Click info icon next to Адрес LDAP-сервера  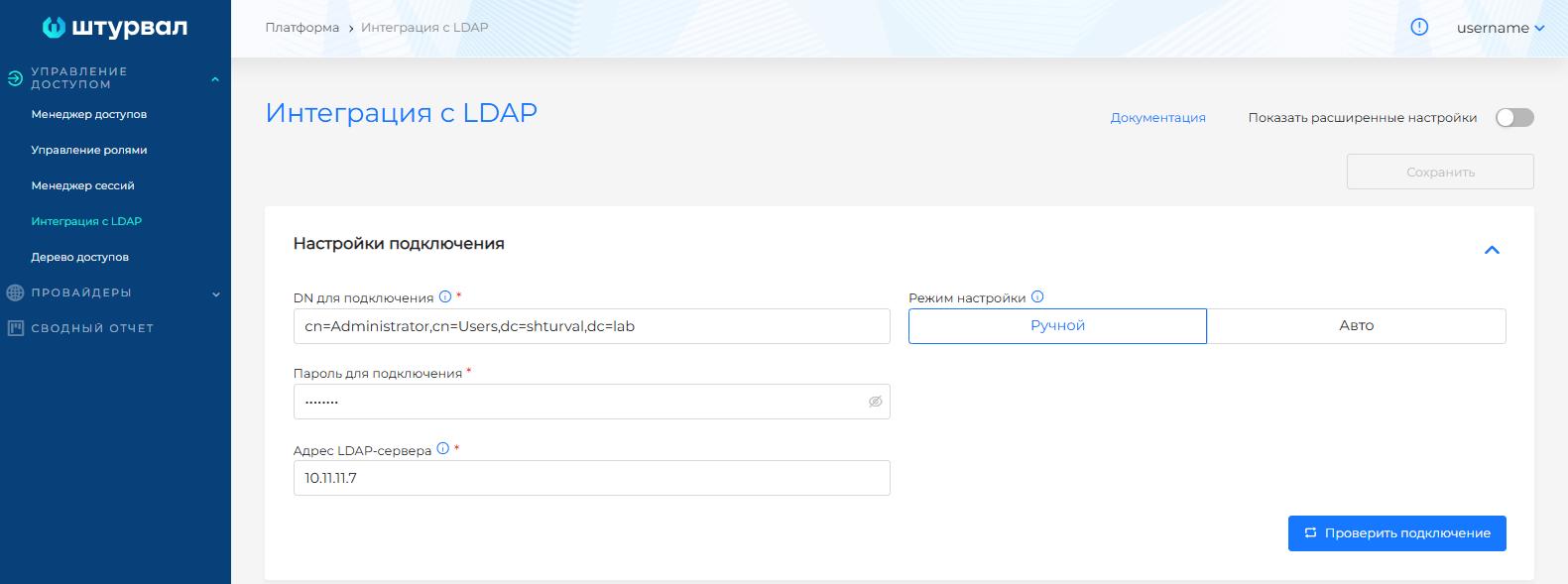443,448
